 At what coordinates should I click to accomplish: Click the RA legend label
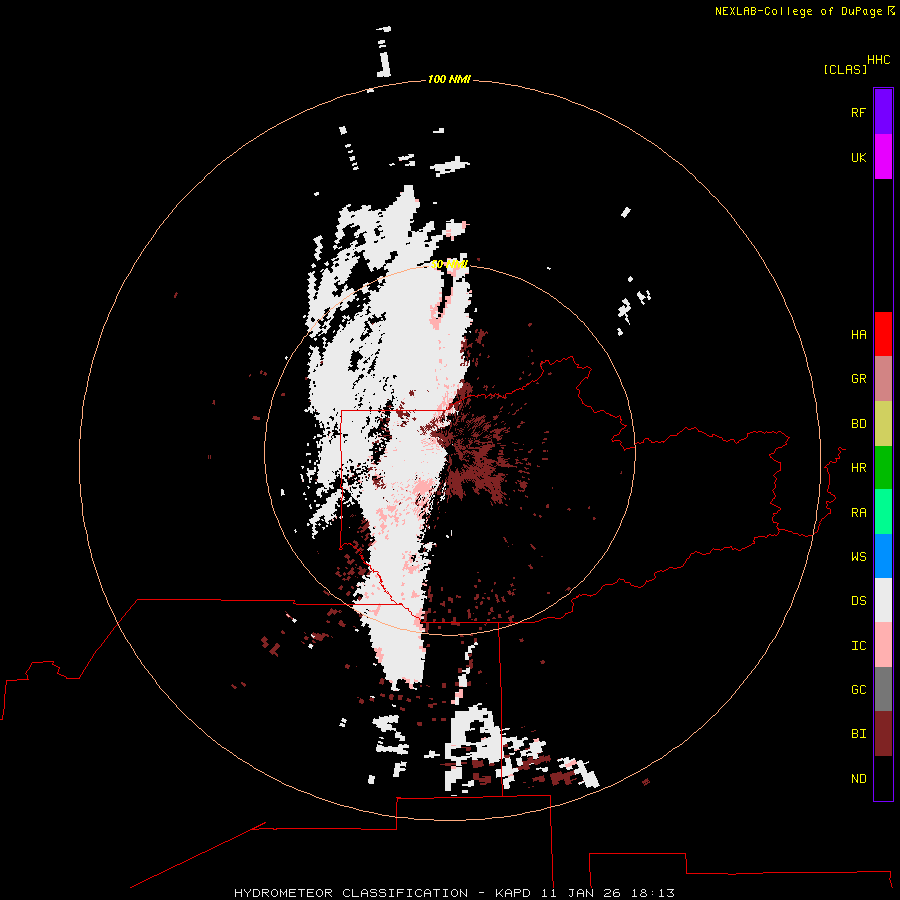[x=858, y=513]
